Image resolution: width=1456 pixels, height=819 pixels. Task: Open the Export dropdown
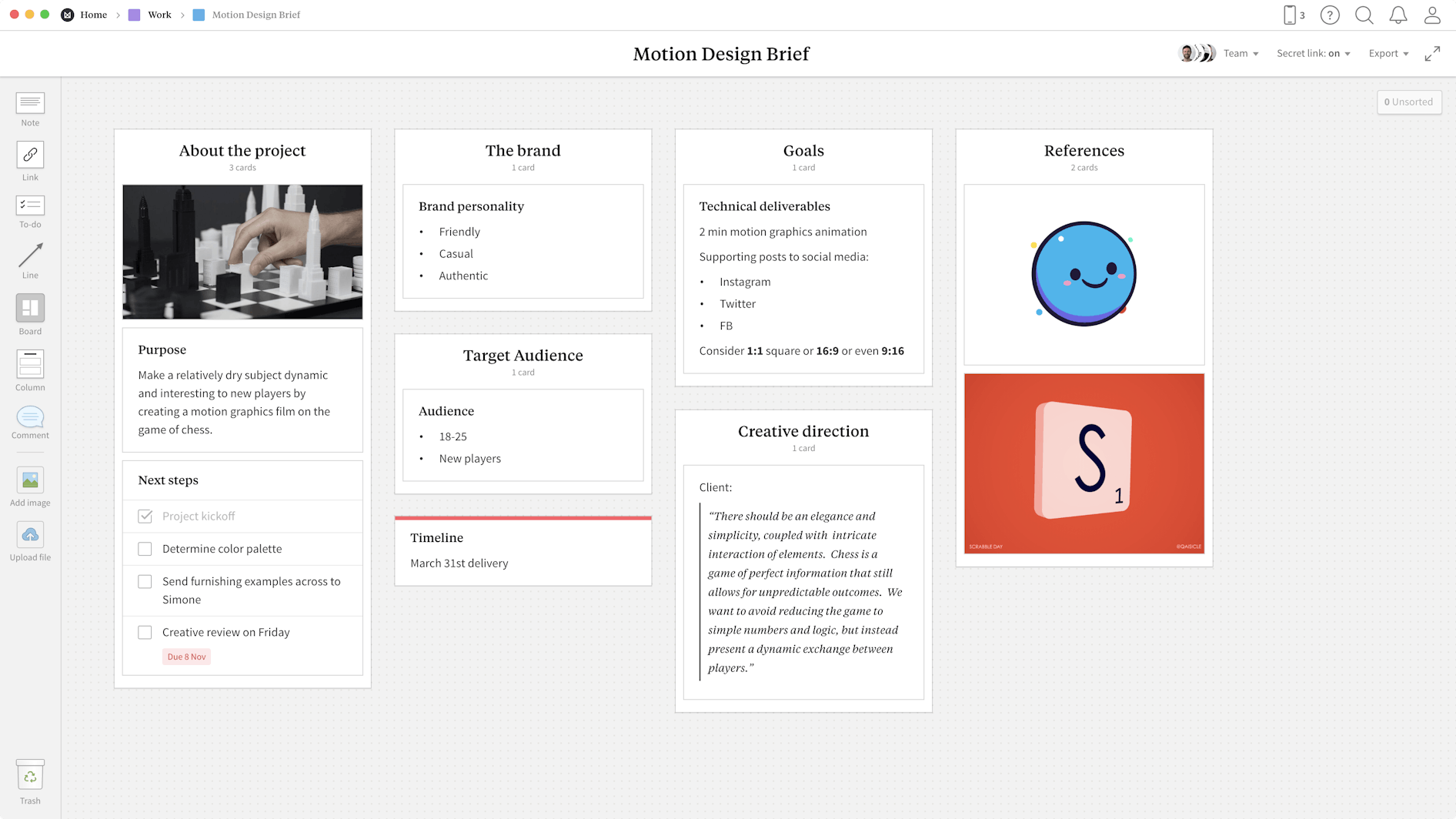1388,53
